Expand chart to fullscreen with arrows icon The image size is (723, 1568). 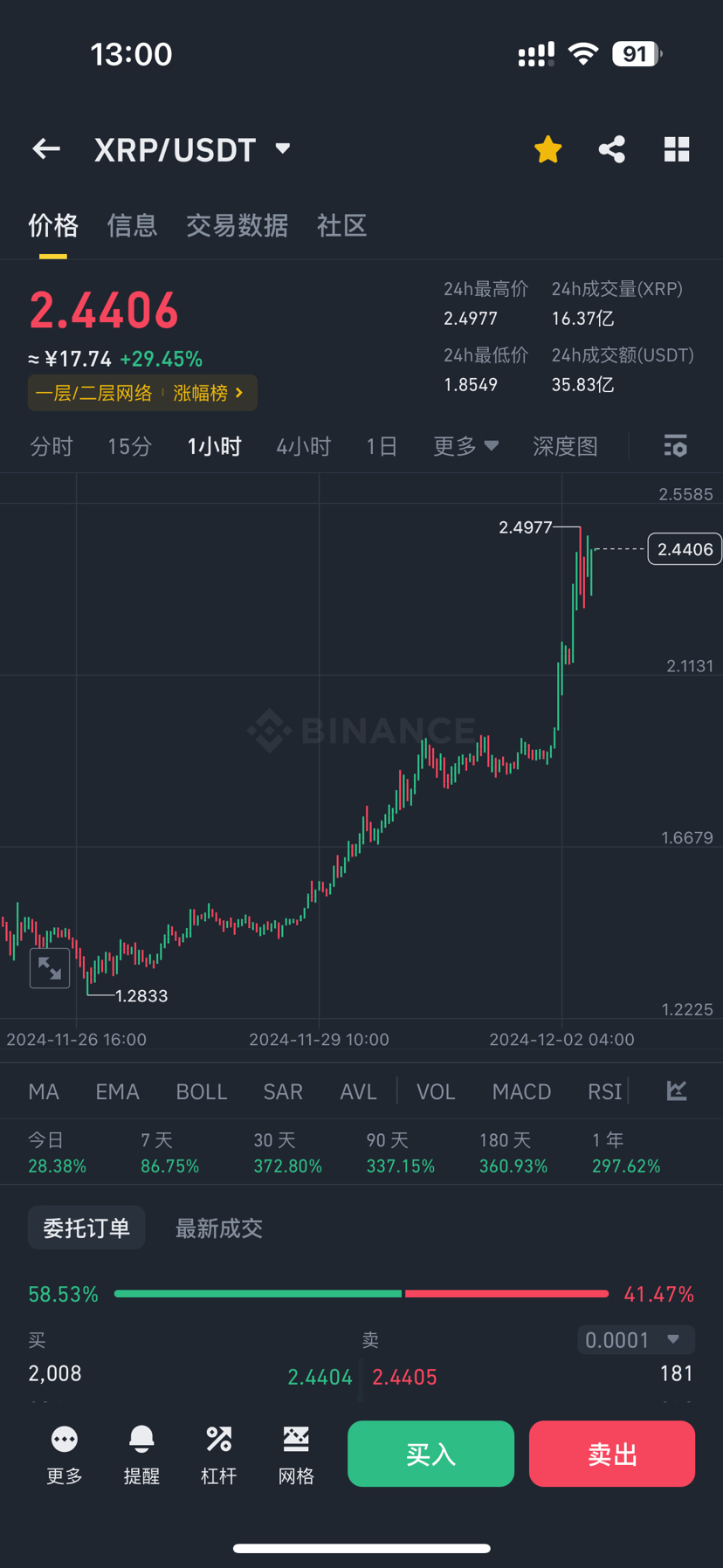(50, 967)
